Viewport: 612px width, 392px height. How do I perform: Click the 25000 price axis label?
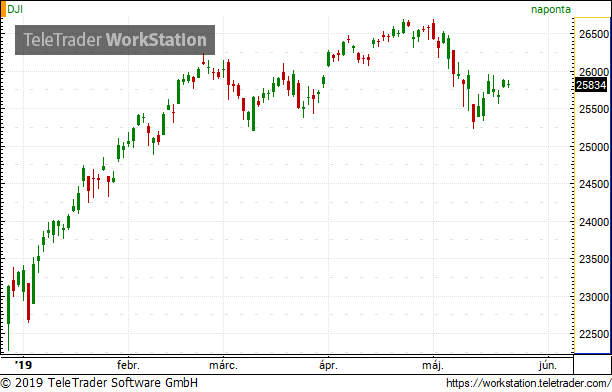point(594,147)
